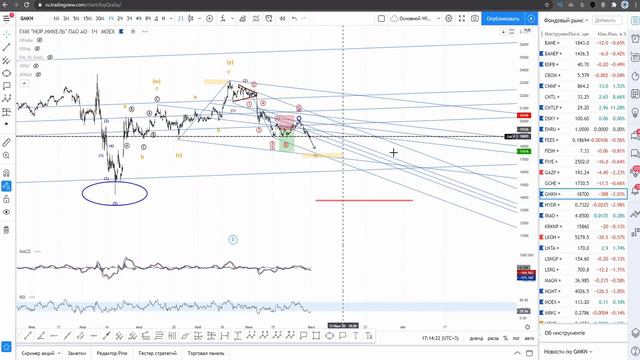The image size is (640, 360).
Task: Select the crosshair cursor tool
Action: (x=7, y=34)
